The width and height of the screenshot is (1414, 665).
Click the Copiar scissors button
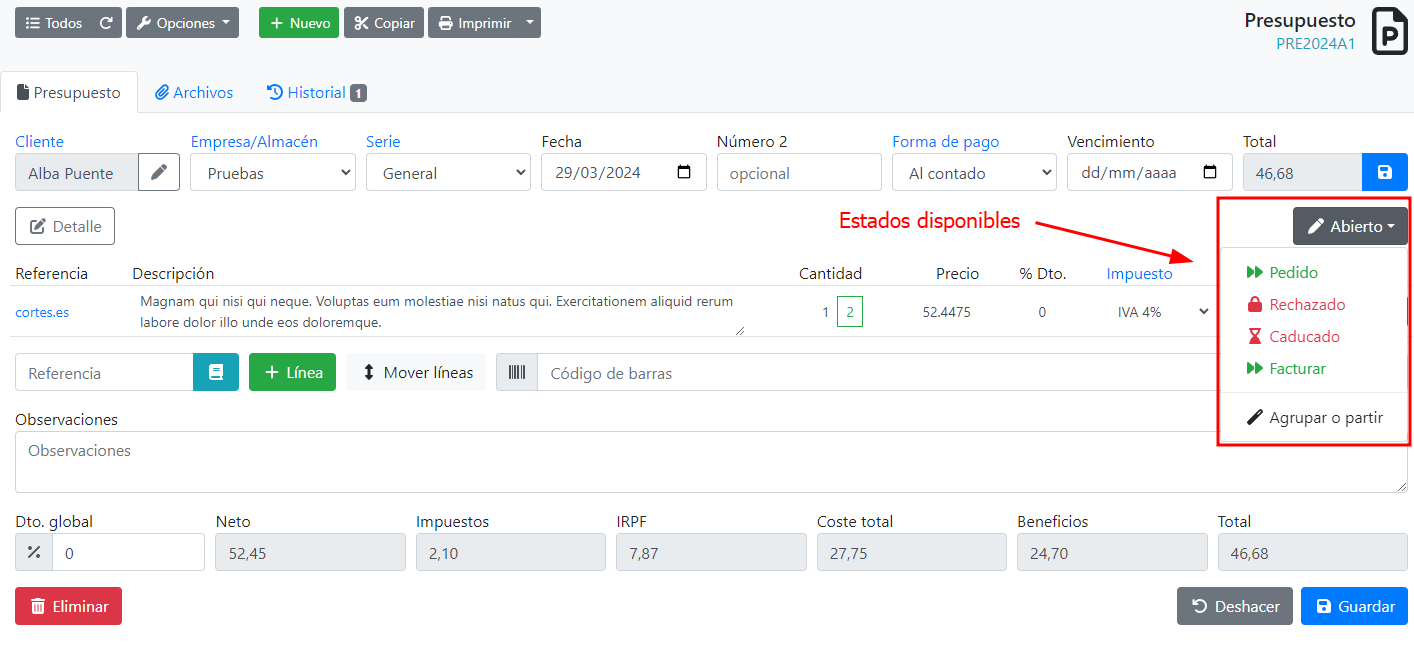384,23
